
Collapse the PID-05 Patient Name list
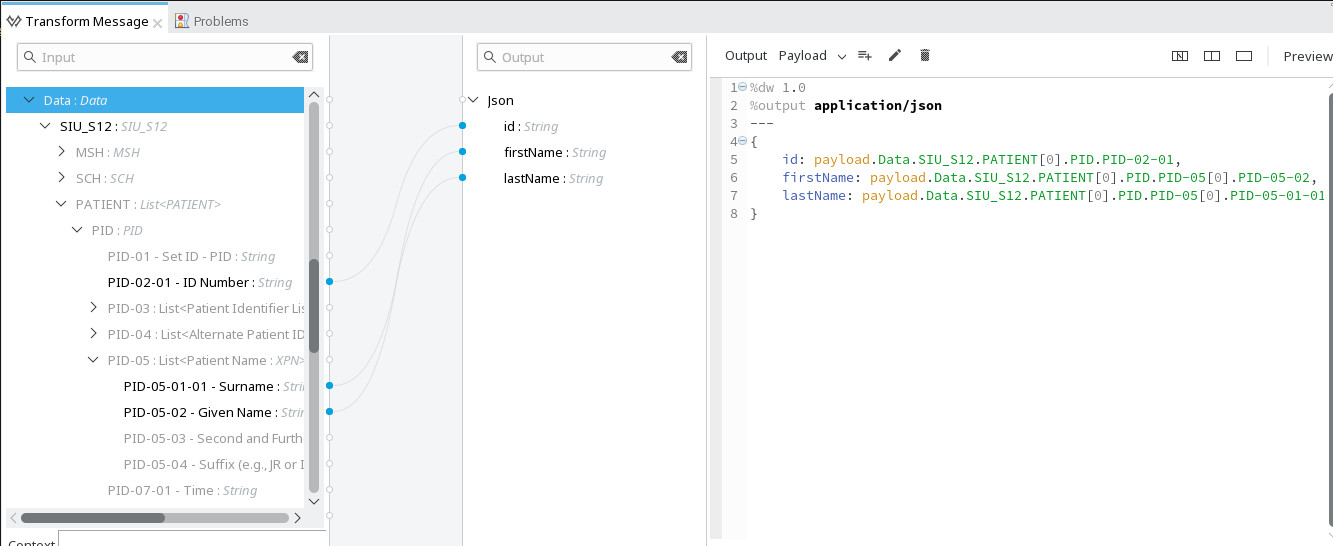coord(94,360)
